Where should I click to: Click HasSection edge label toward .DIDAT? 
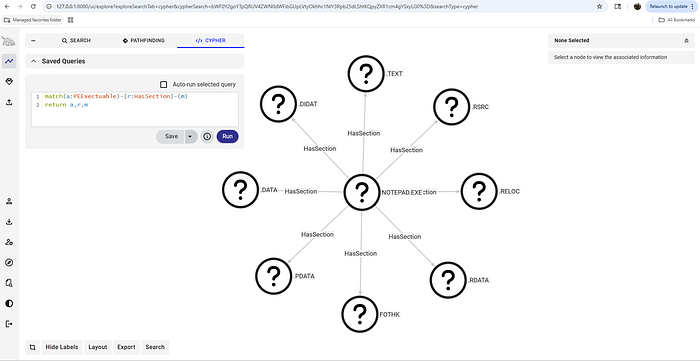(320, 149)
